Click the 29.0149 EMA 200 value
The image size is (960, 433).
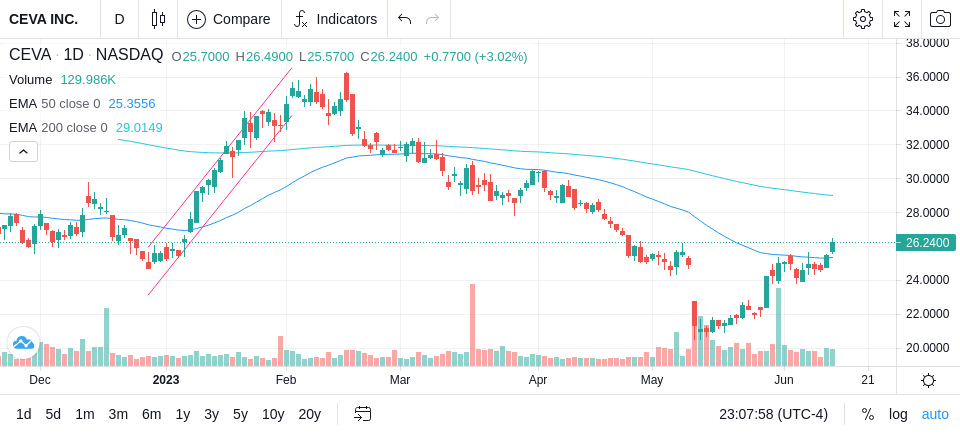139,127
